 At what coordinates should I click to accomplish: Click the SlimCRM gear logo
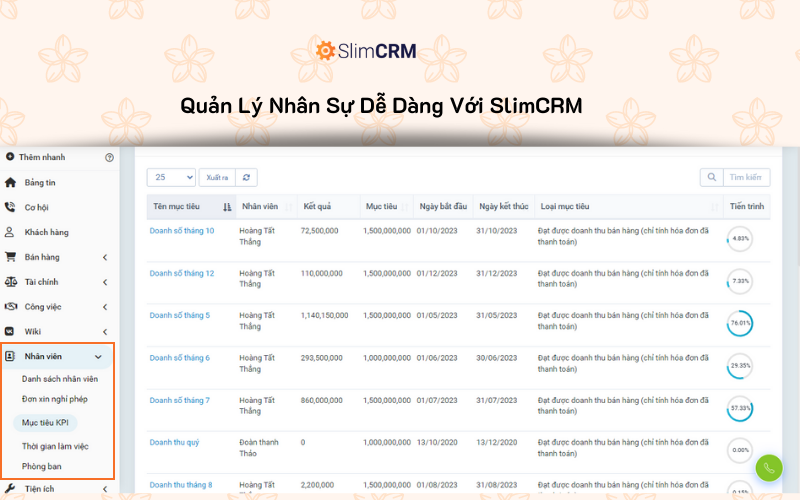[x=325, y=51]
